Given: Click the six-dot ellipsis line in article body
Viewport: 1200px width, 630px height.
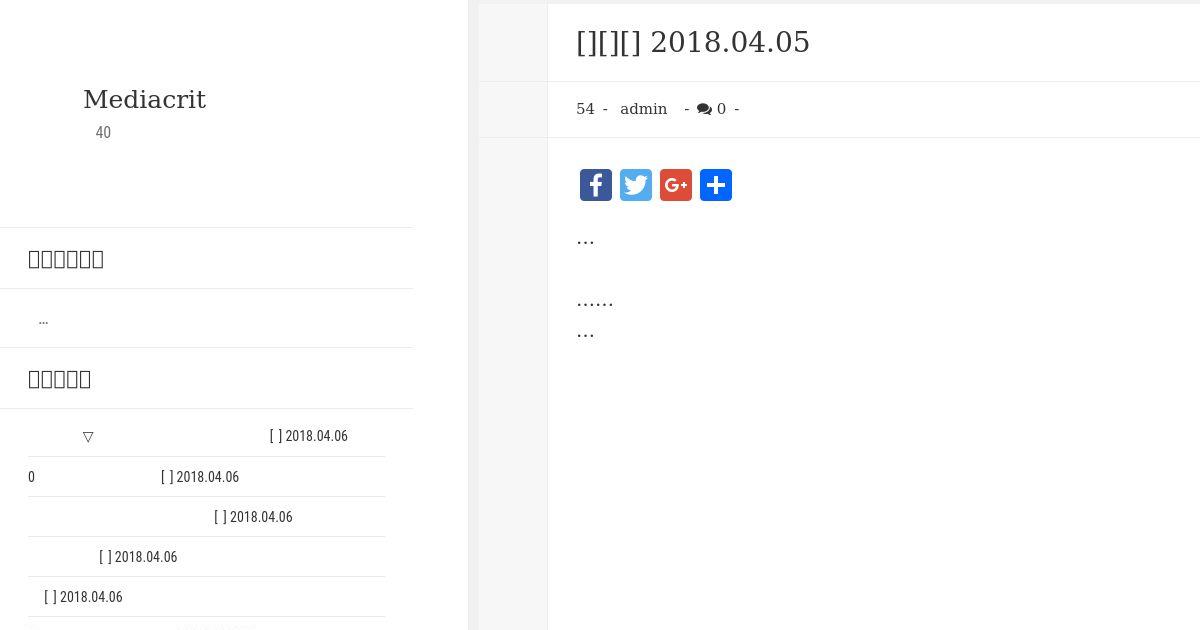Looking at the screenshot, I should pyautogui.click(x=595, y=300).
